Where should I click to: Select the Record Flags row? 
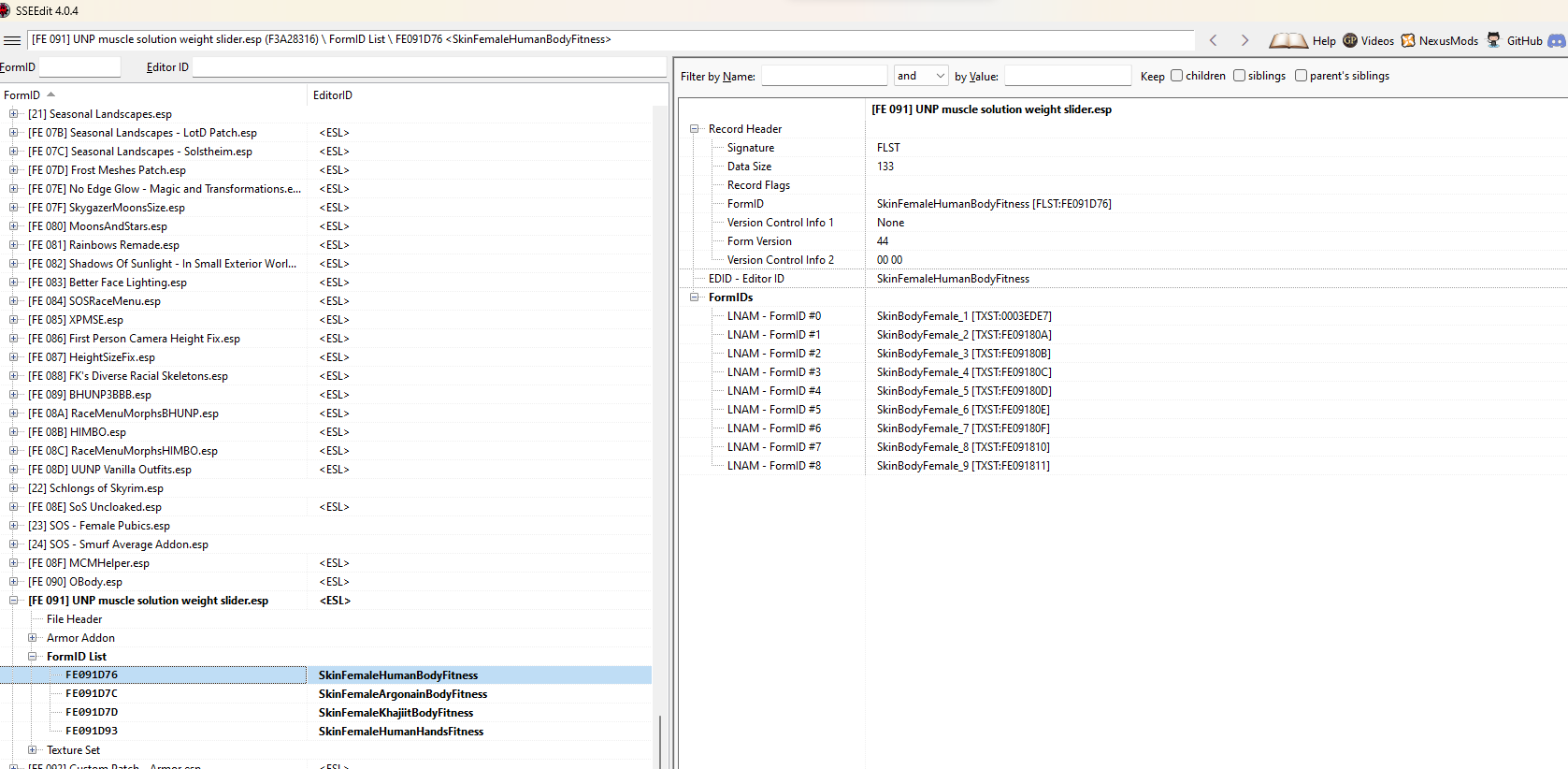pos(1122,185)
